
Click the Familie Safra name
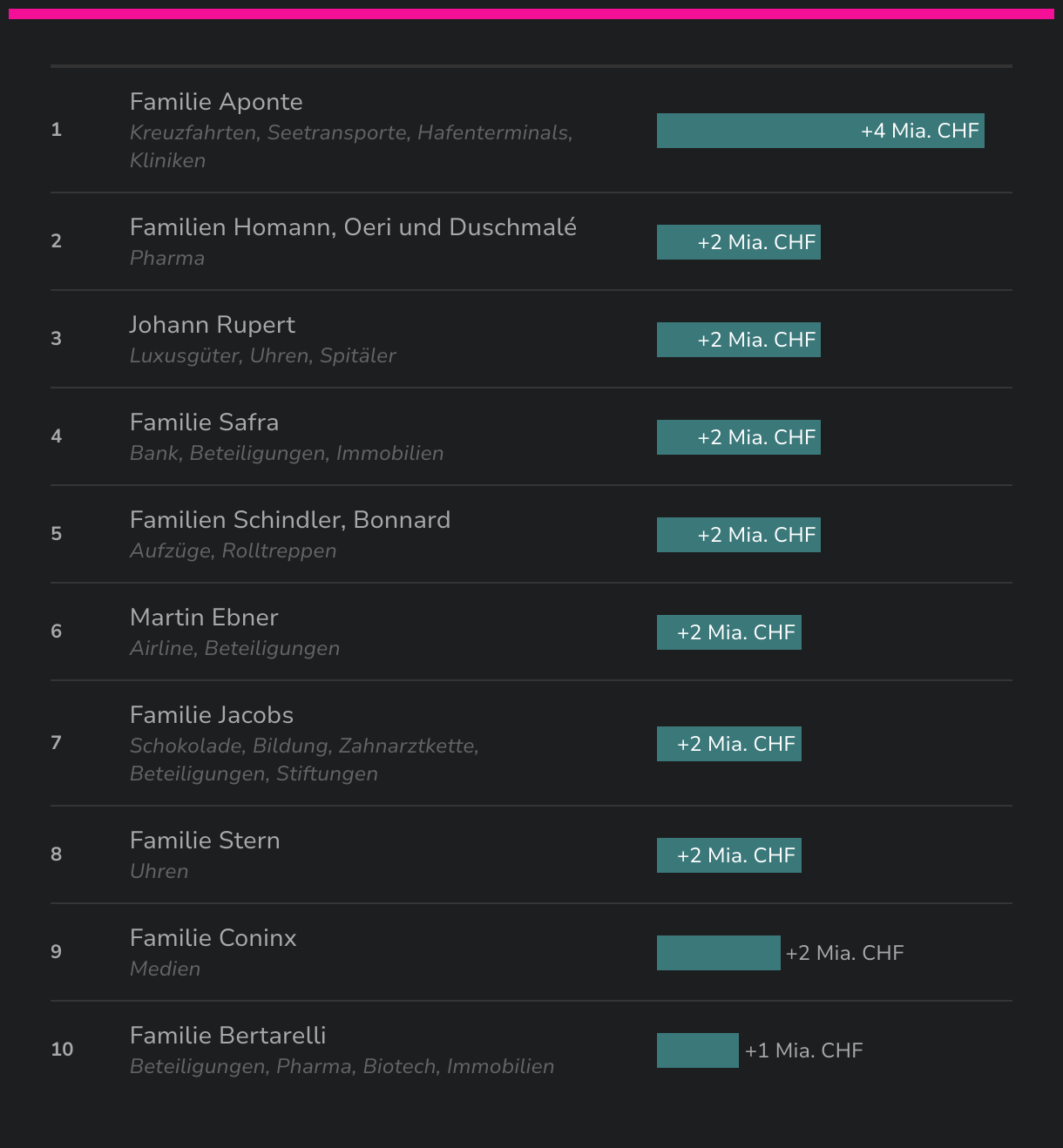click(x=204, y=422)
